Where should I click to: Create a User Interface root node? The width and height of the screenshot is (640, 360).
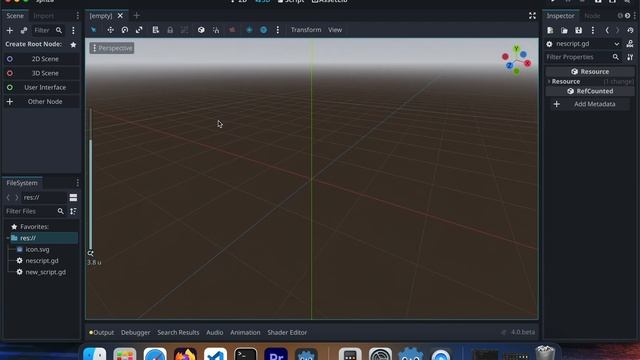pos(41,87)
